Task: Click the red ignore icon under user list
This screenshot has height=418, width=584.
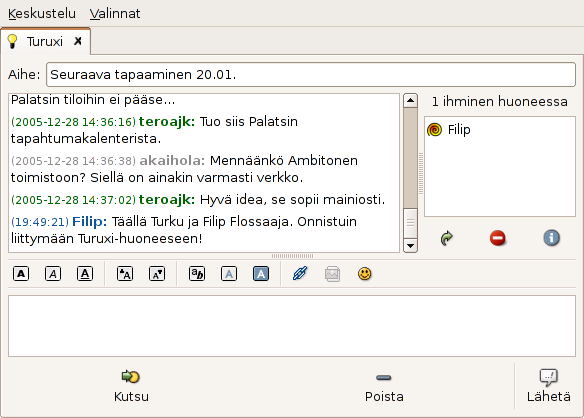Action: point(498,238)
